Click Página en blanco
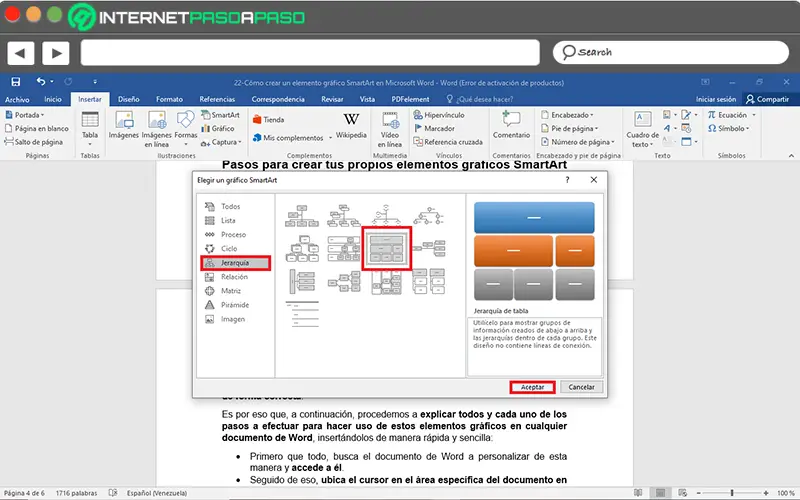The image size is (800, 500). (x=37, y=129)
